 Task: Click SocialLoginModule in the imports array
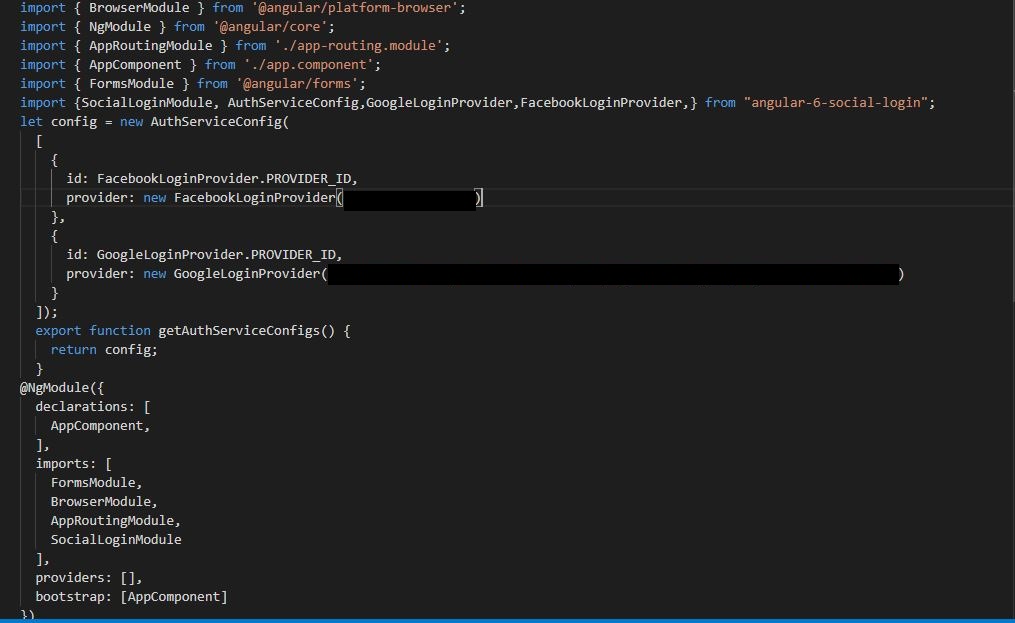coord(116,539)
